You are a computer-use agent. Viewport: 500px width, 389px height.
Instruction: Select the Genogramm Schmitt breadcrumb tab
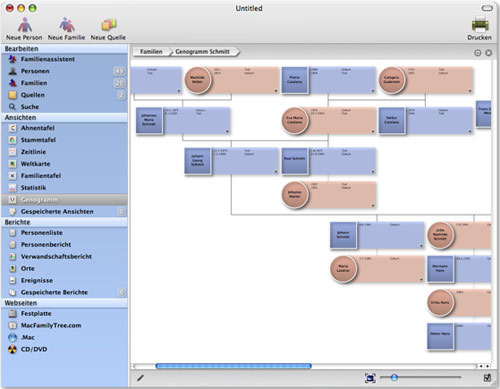coord(202,52)
